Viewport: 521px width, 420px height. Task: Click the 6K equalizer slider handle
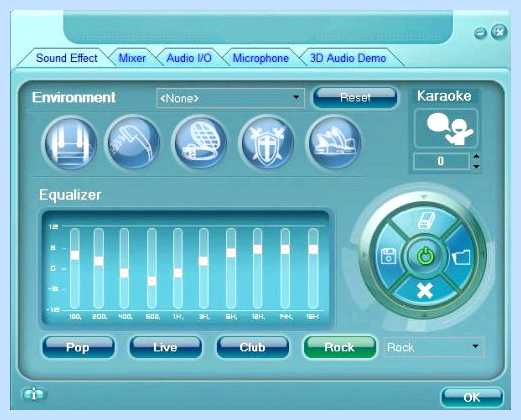coord(231,253)
